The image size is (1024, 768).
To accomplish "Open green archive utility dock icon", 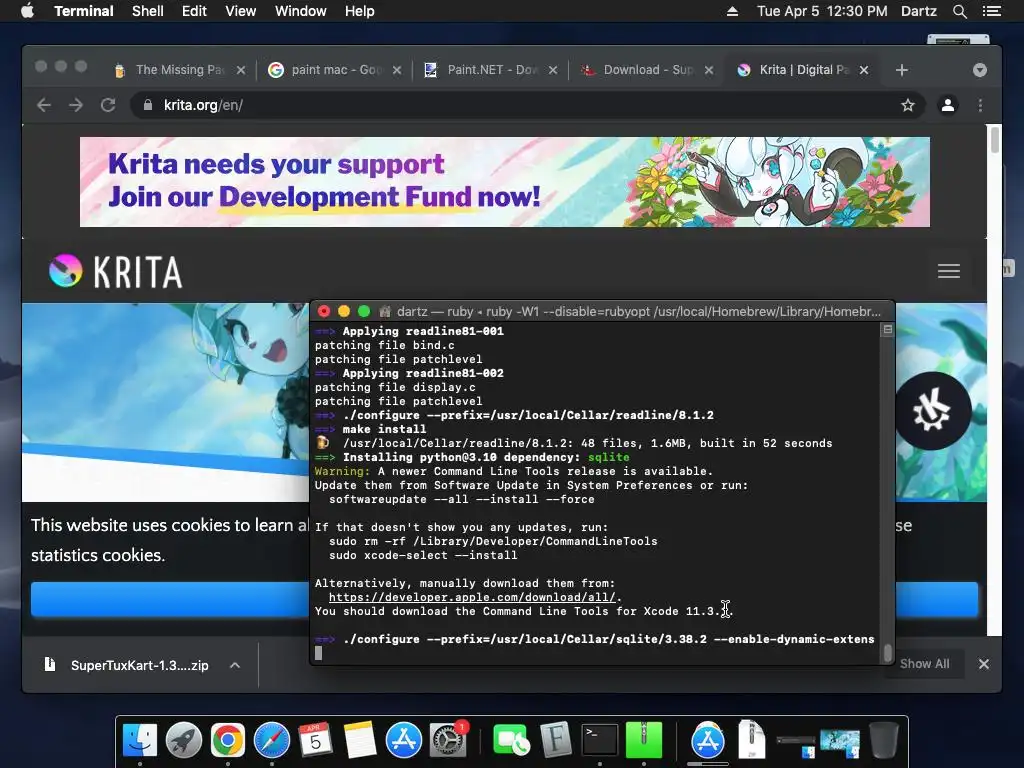I will (x=644, y=741).
